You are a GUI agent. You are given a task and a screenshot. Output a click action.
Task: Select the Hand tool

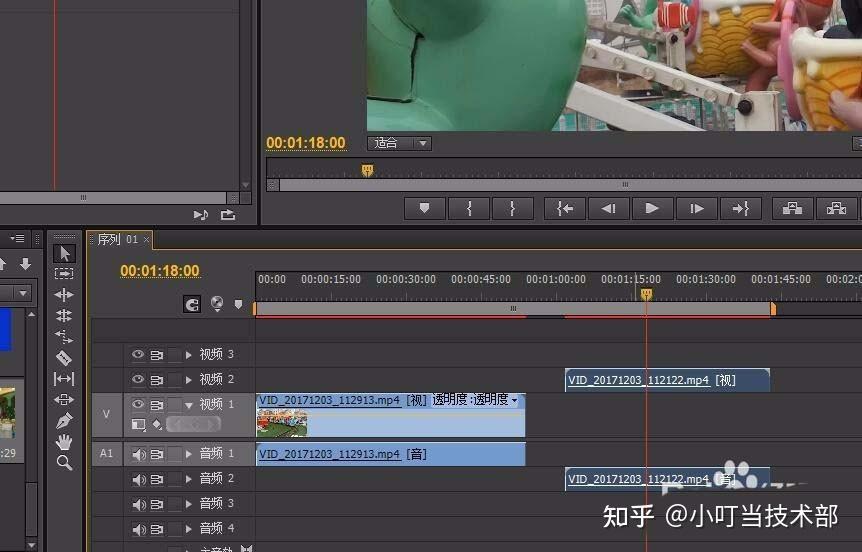64,441
